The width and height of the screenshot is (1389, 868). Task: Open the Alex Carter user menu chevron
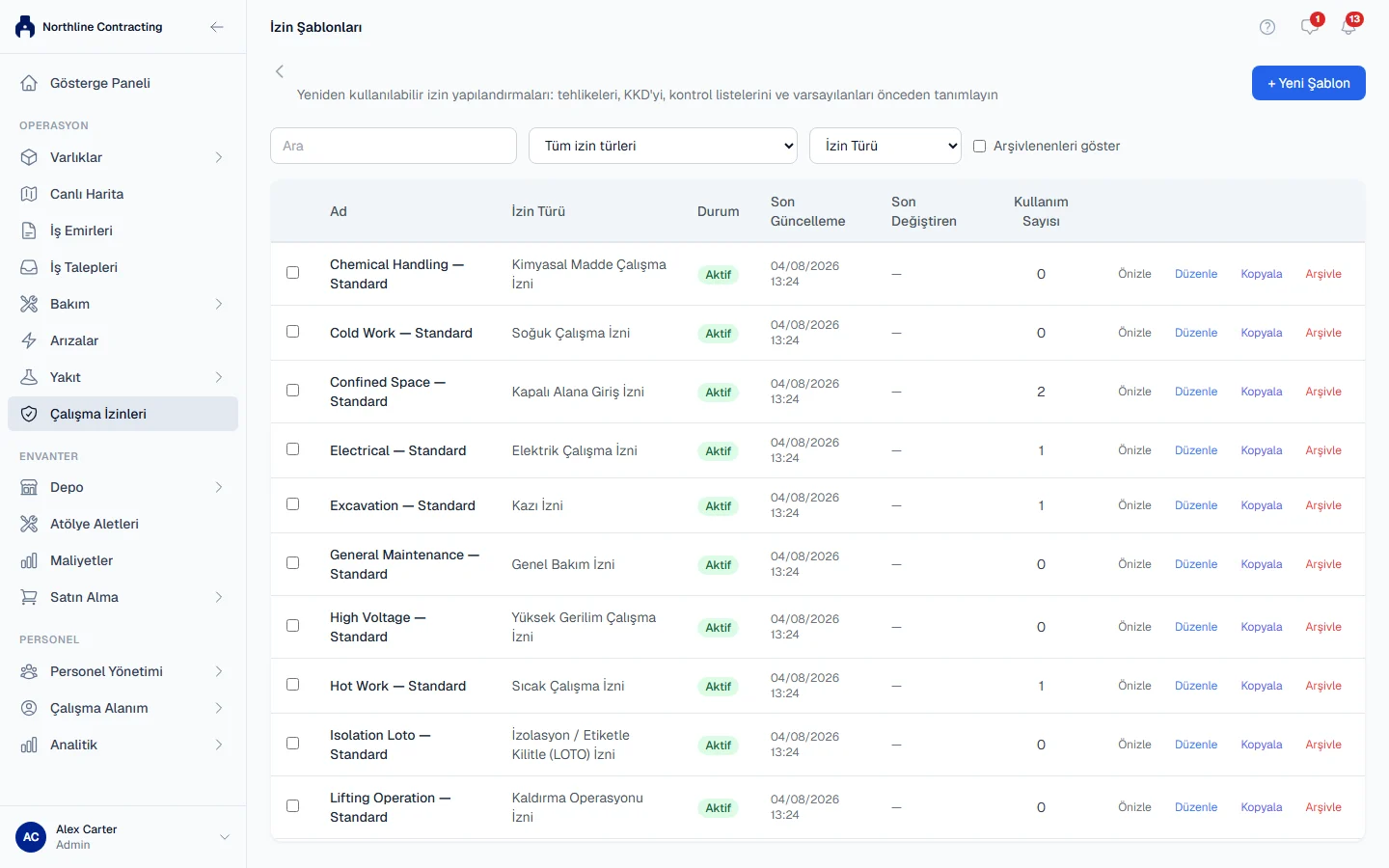coord(225,837)
